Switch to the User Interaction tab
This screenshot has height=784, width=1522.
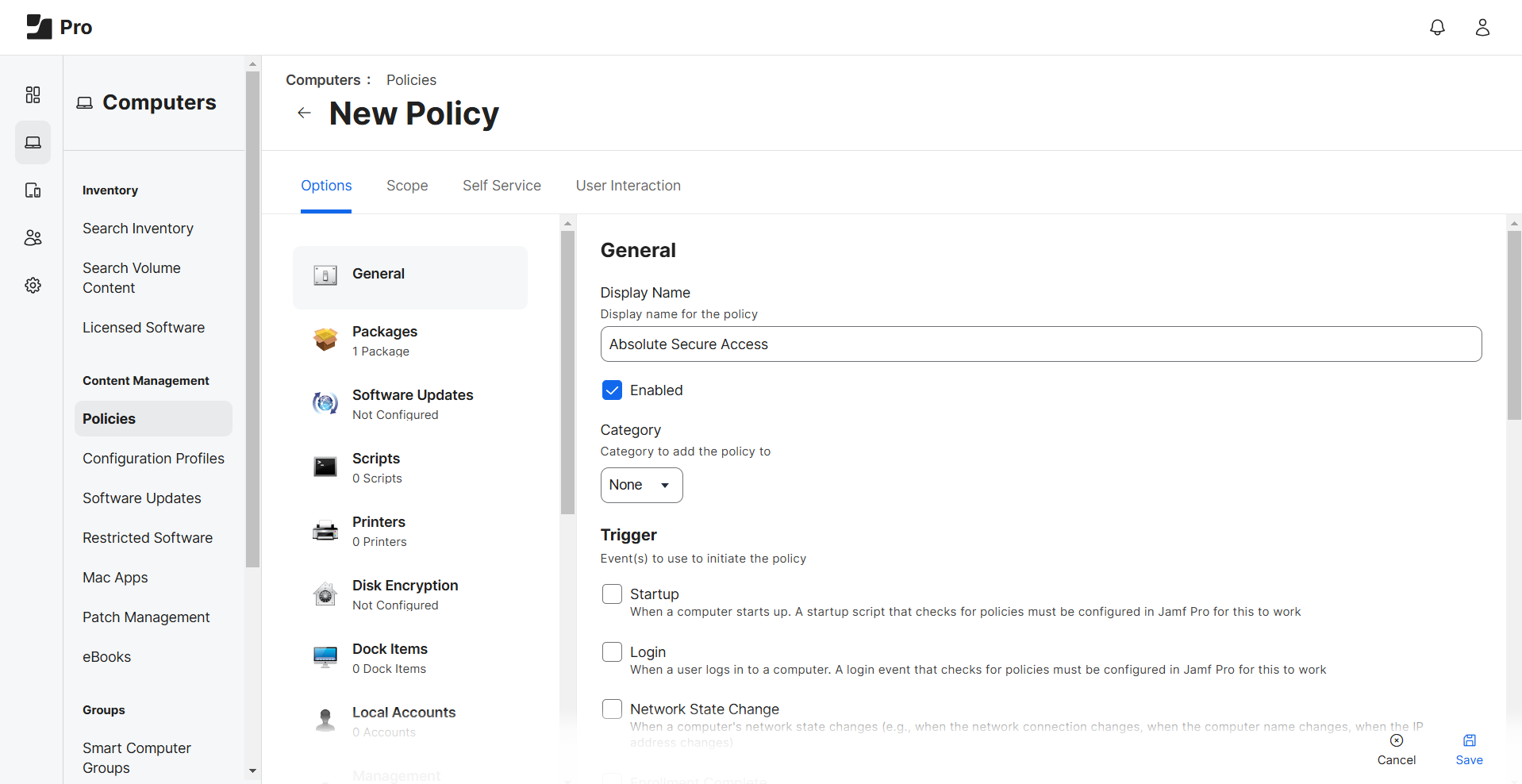[x=628, y=186]
